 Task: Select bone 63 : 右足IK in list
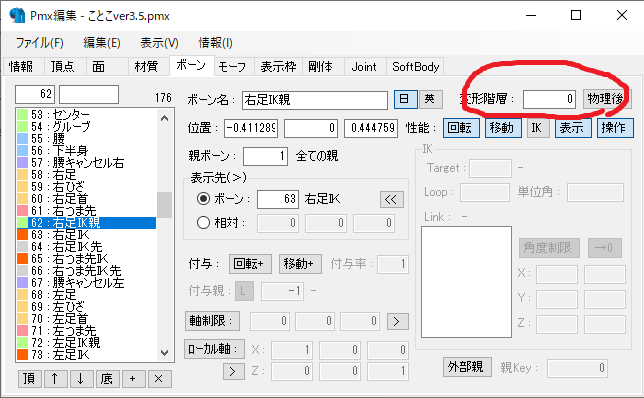coord(86,235)
